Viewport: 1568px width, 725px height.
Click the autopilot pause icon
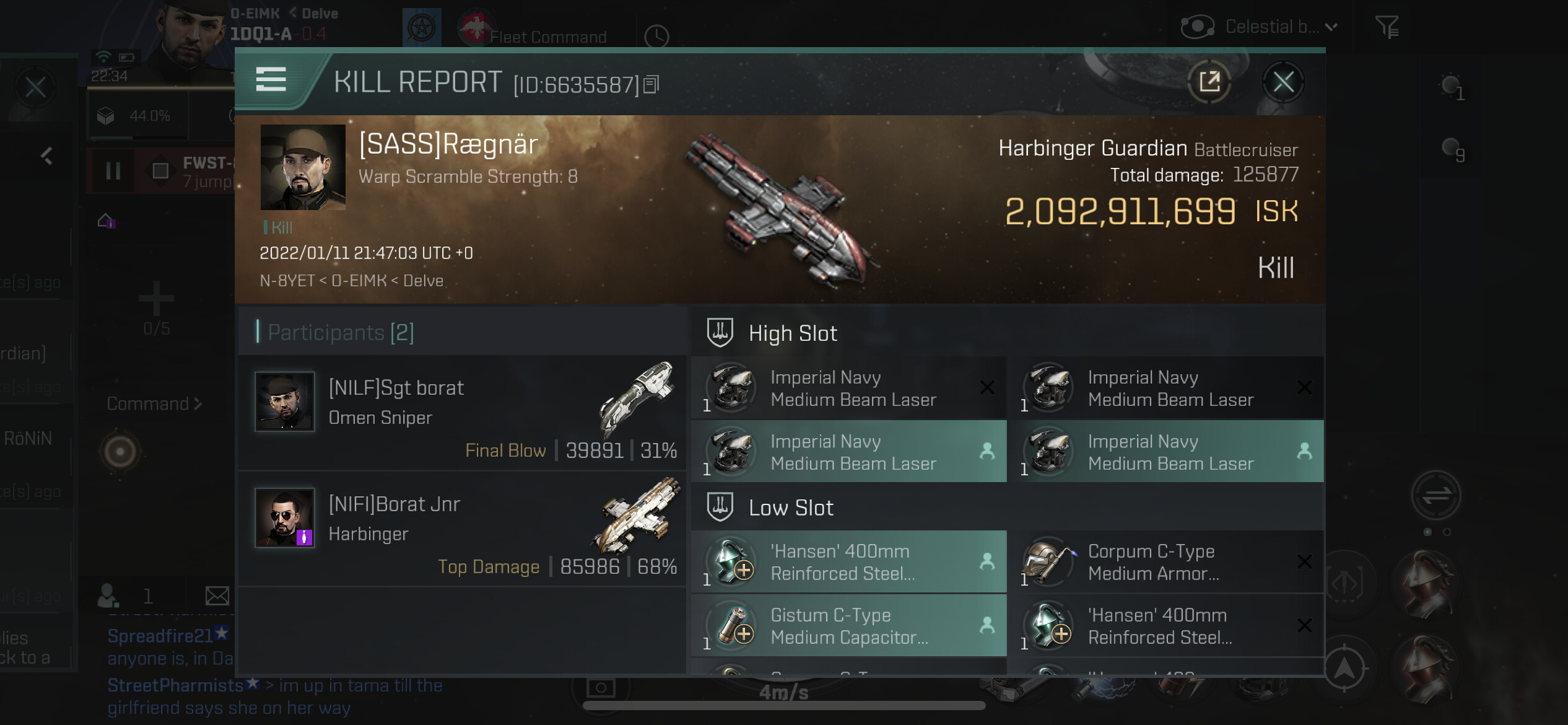113,170
